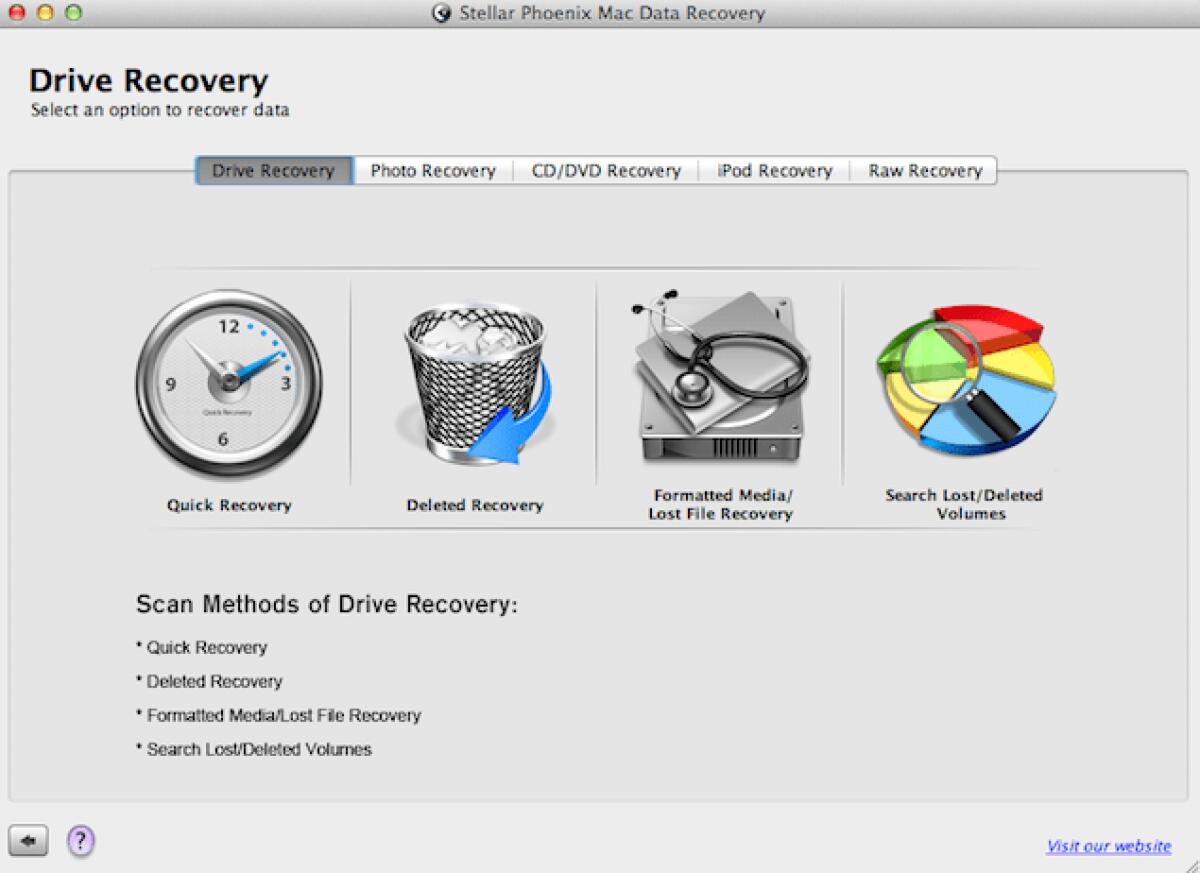Click the Help question mark icon
This screenshot has width=1200, height=873.
[x=80, y=841]
